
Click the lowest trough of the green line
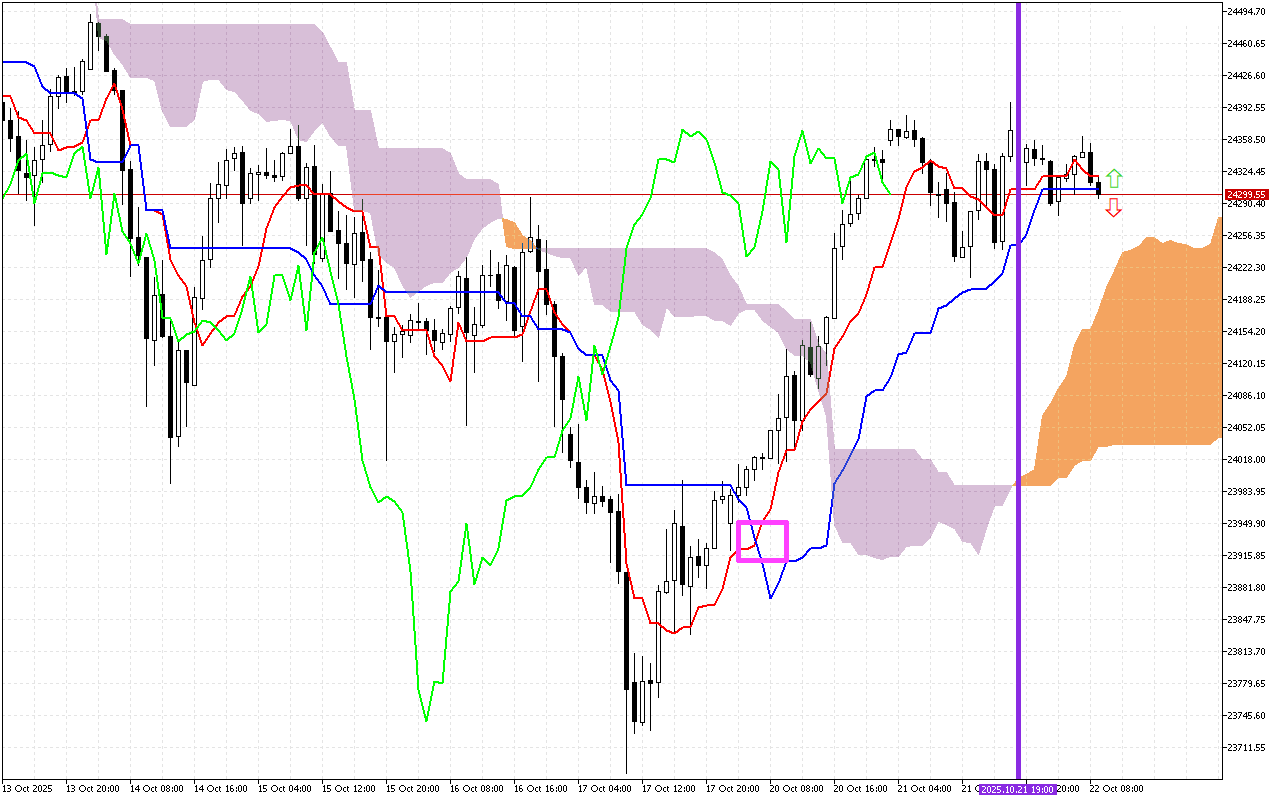(426, 719)
